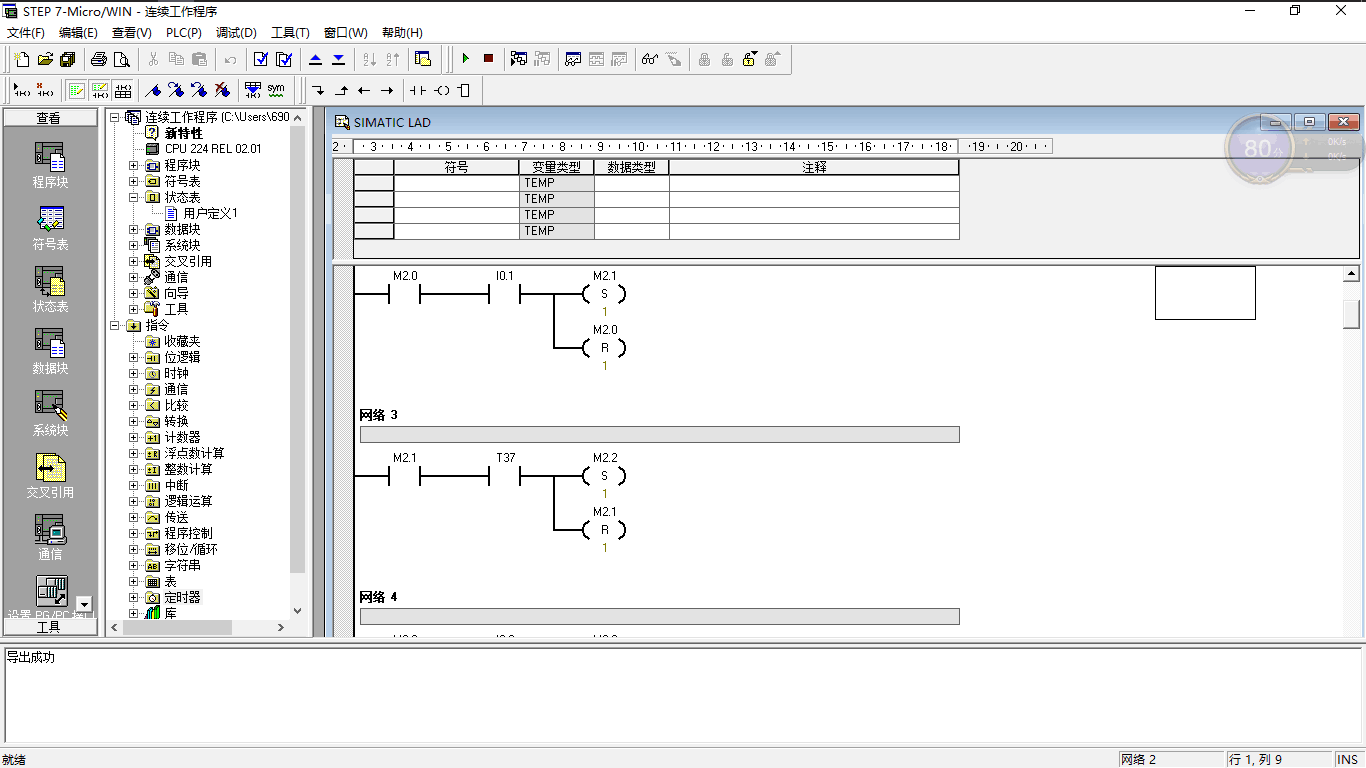
Task: Click the glasses read-all icon
Action: coord(650,59)
